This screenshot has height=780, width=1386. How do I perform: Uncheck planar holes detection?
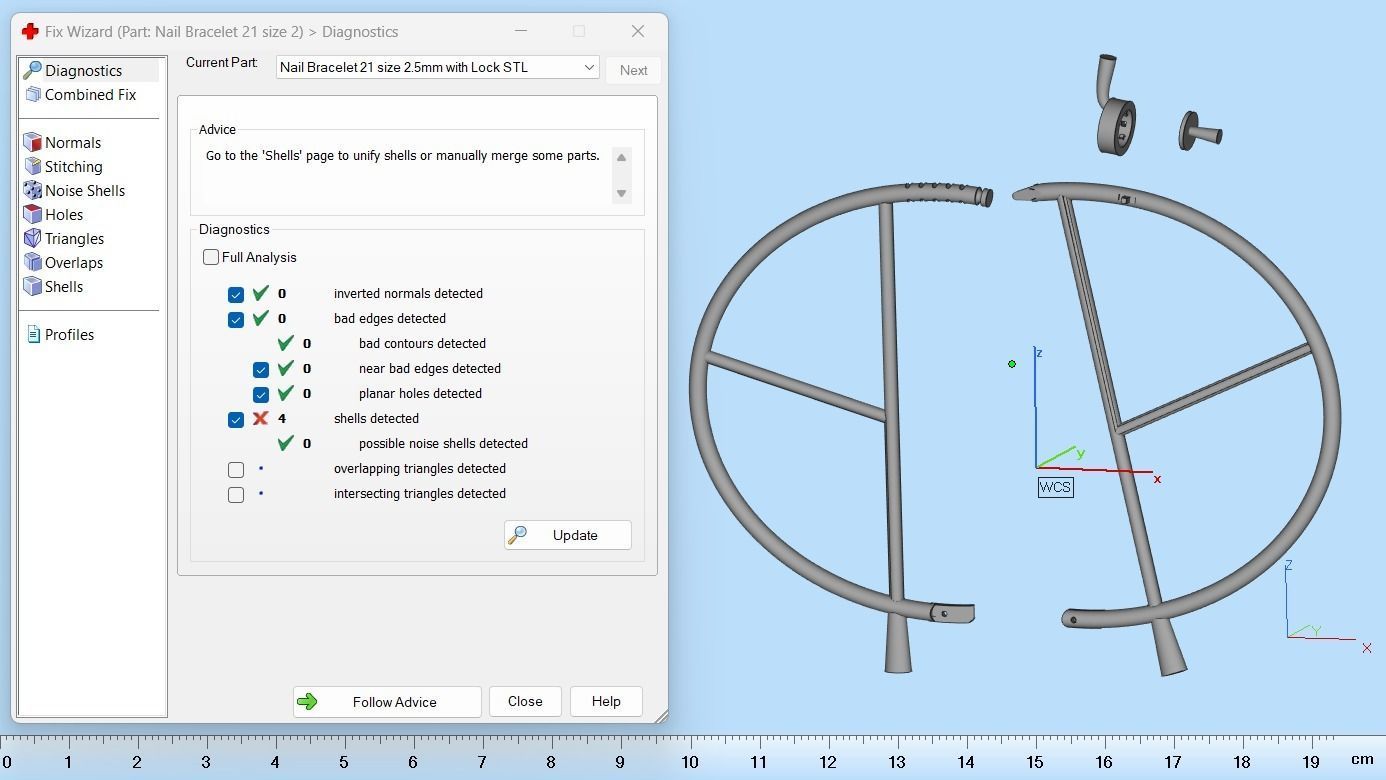pos(261,394)
